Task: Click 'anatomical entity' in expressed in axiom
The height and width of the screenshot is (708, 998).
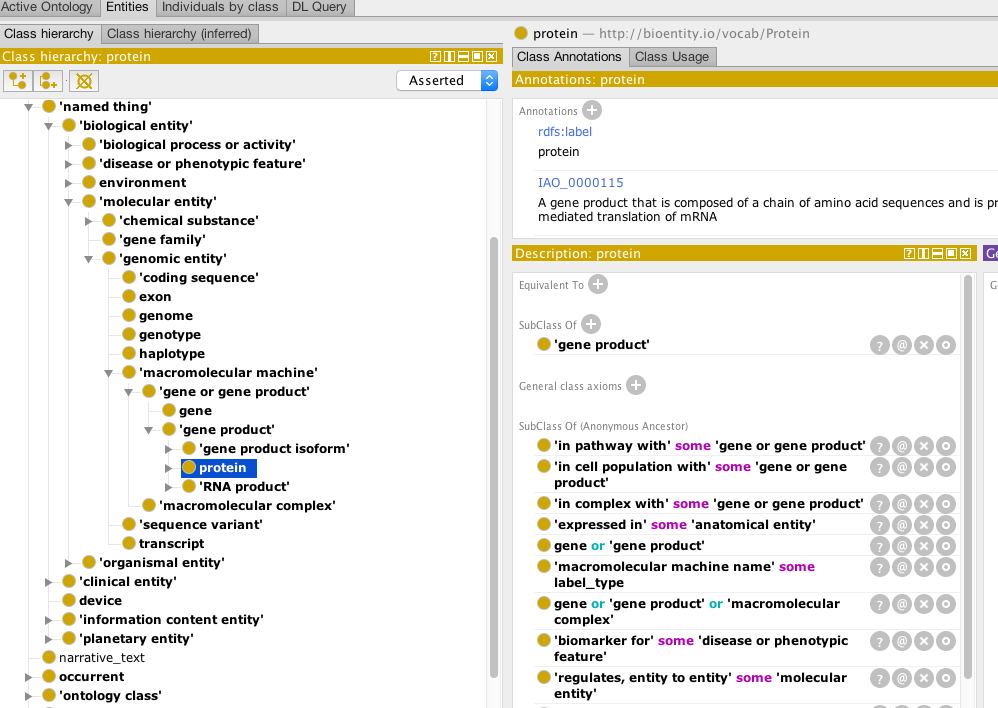Action: 753,525
